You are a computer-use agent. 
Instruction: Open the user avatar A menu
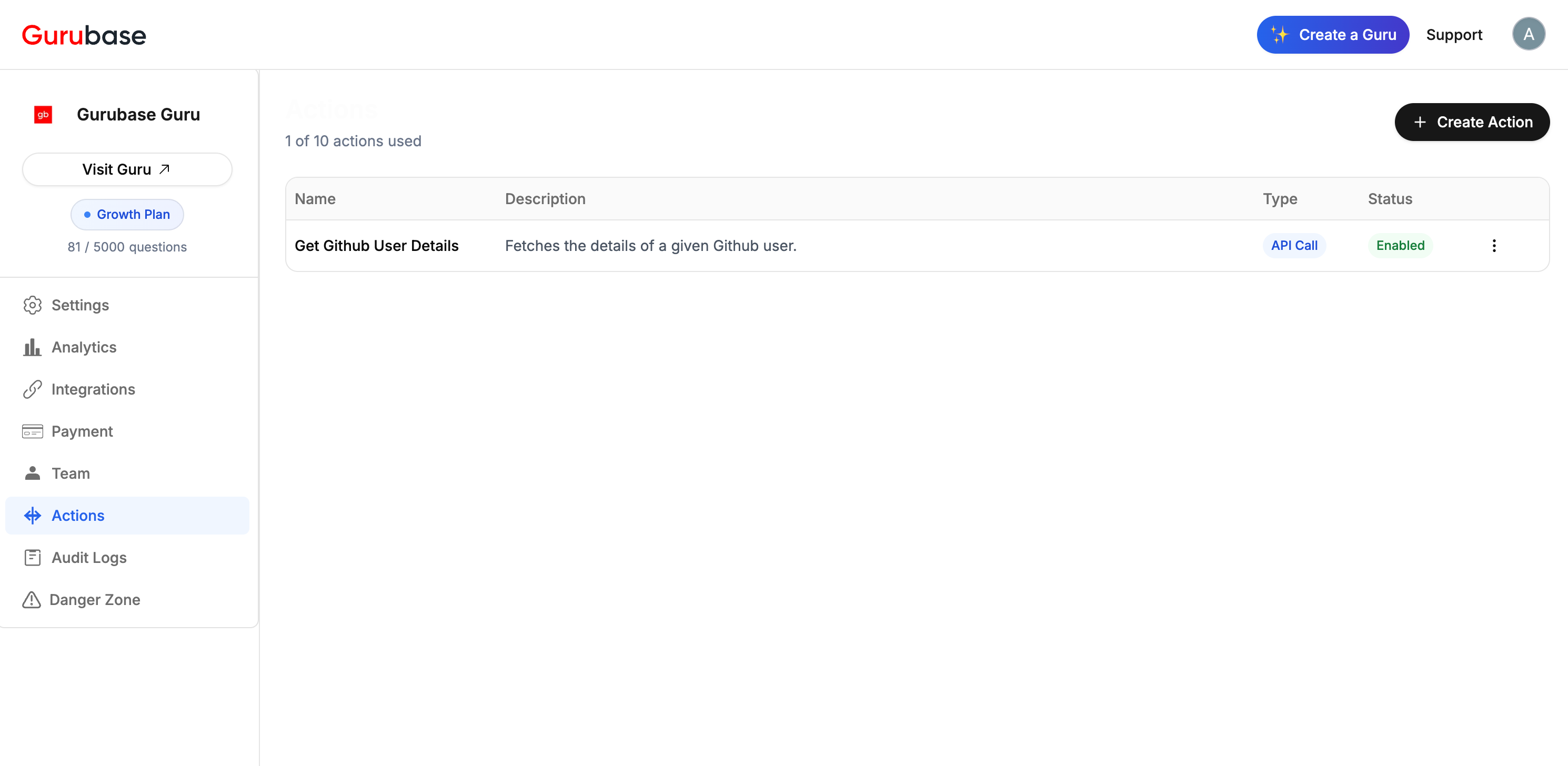tap(1528, 35)
